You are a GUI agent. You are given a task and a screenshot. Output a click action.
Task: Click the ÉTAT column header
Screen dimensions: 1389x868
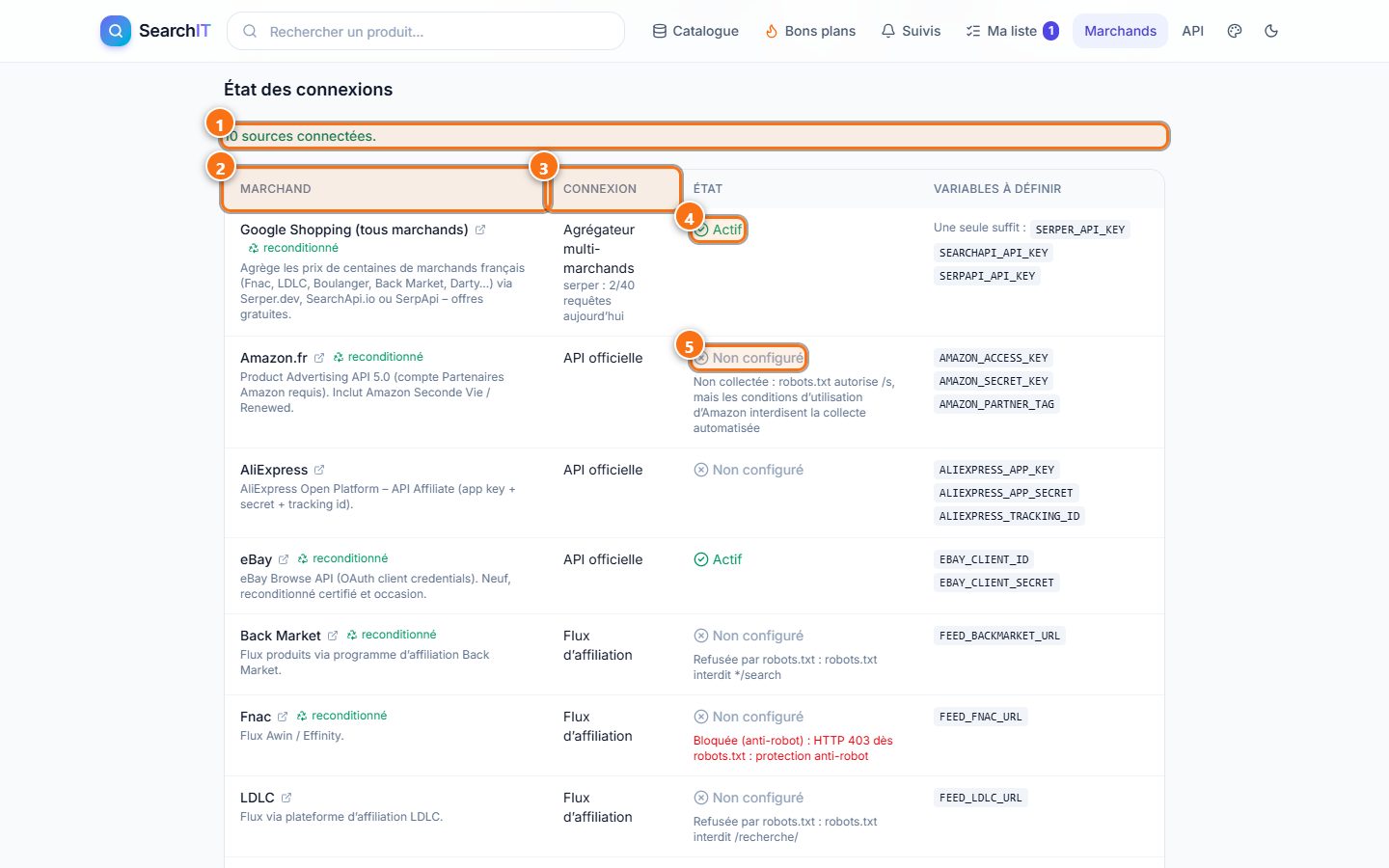(708, 189)
